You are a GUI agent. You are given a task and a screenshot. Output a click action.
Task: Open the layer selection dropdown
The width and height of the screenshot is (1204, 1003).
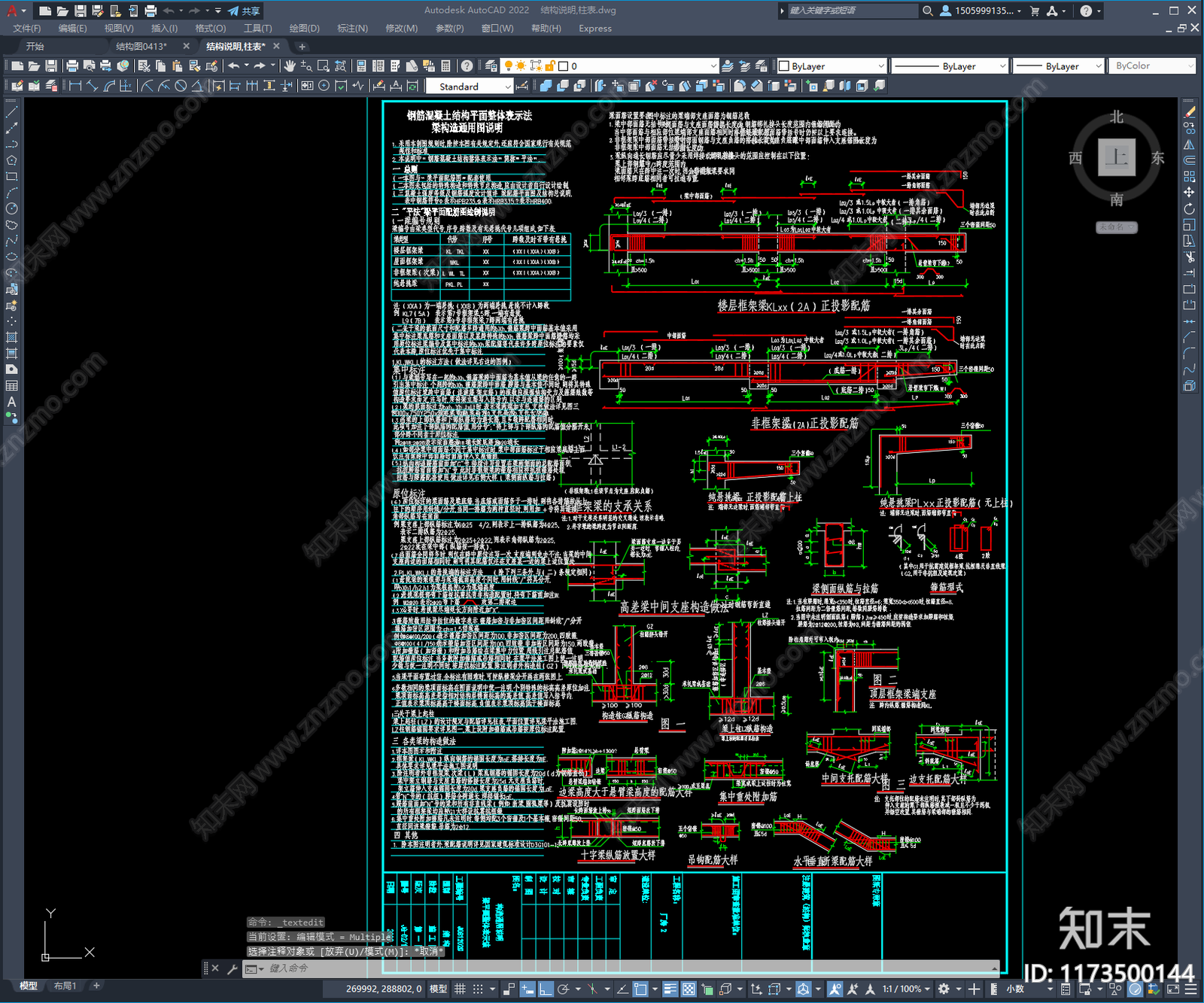click(610, 66)
